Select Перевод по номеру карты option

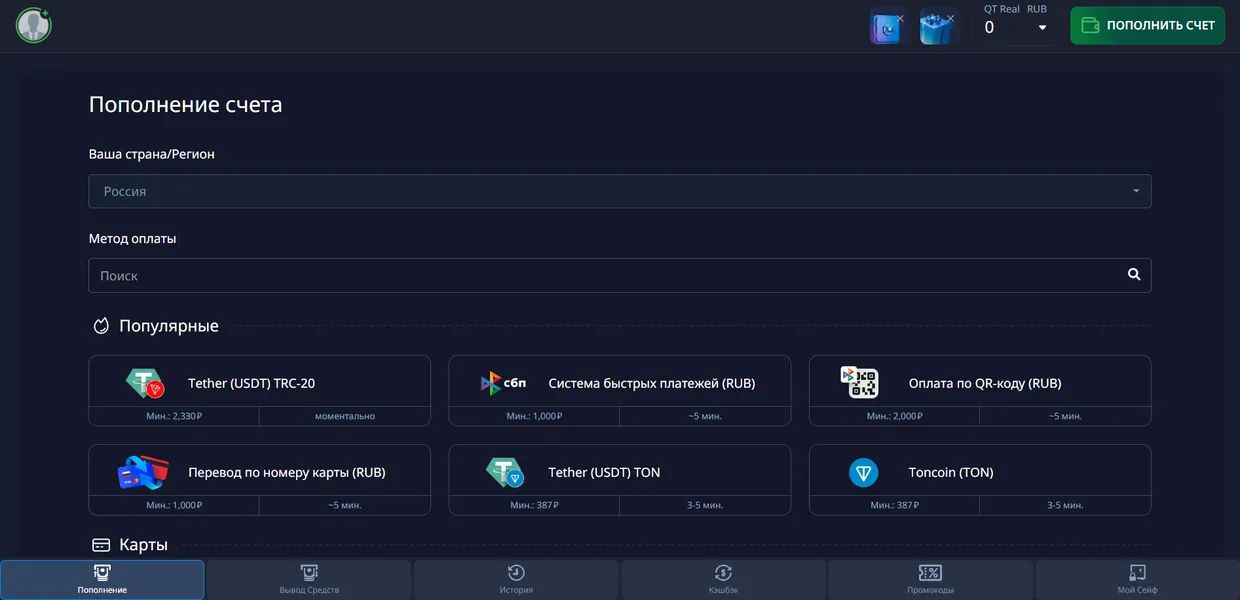(x=259, y=471)
